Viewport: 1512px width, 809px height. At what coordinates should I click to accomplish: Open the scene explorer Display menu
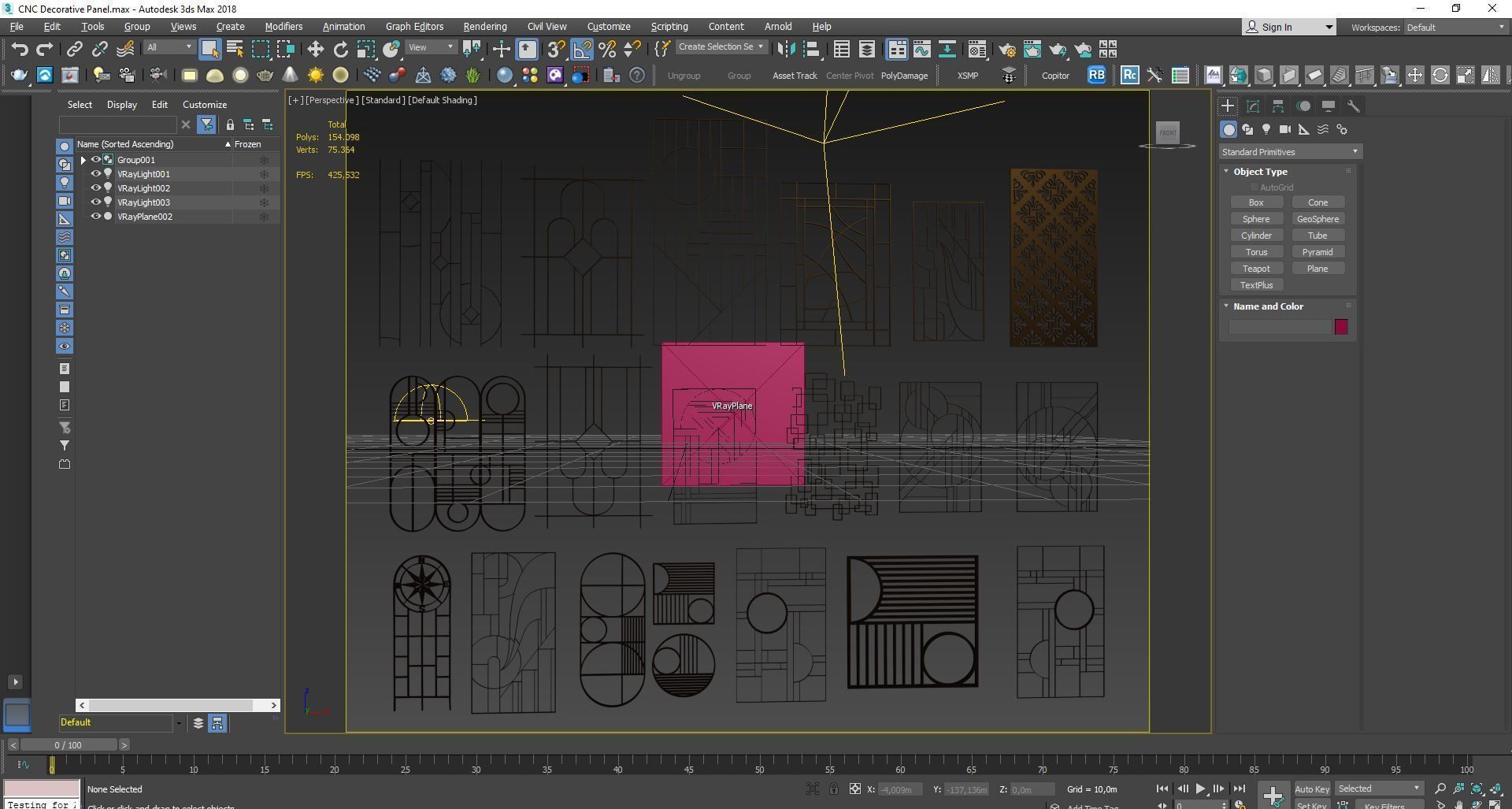coord(122,105)
